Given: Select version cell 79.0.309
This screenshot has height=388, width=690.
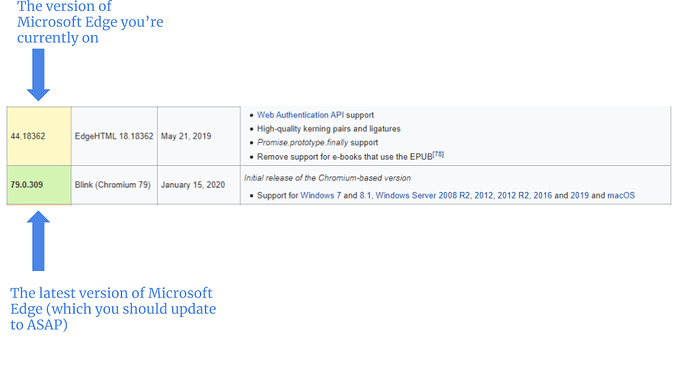Looking at the screenshot, I should [x=39, y=185].
